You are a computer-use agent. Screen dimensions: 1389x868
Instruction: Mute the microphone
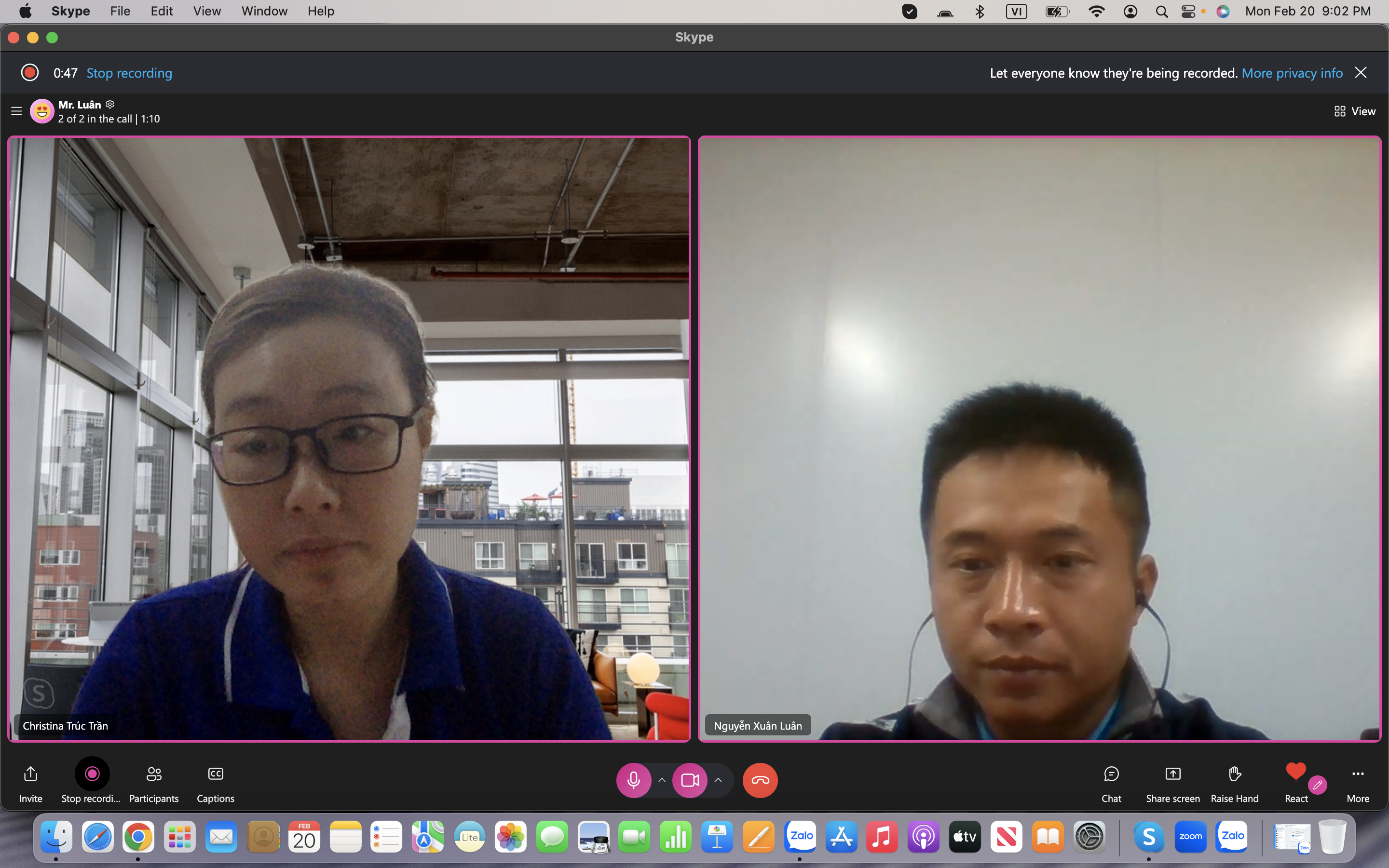634,780
